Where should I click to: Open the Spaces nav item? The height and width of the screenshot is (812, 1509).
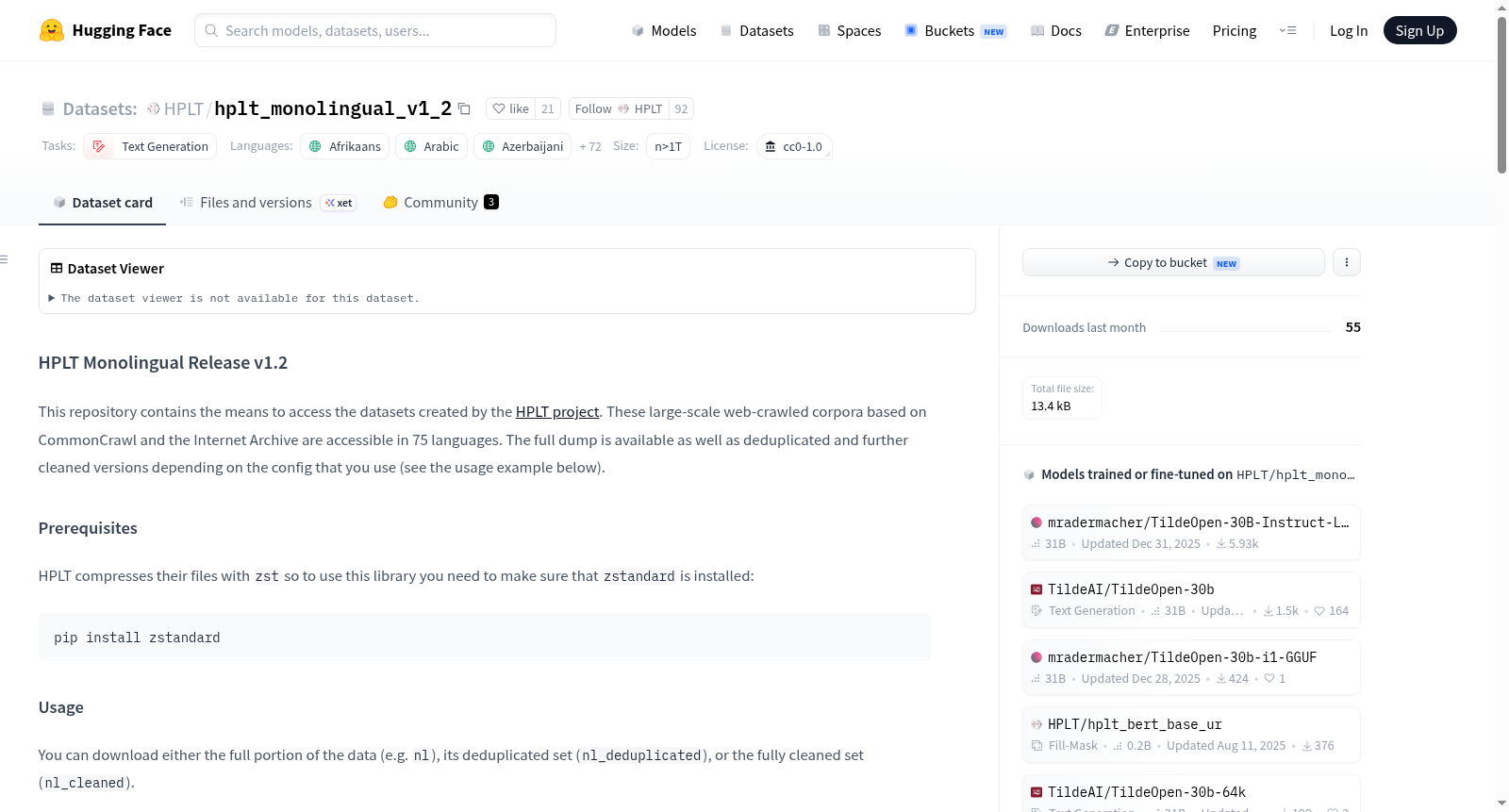849,30
